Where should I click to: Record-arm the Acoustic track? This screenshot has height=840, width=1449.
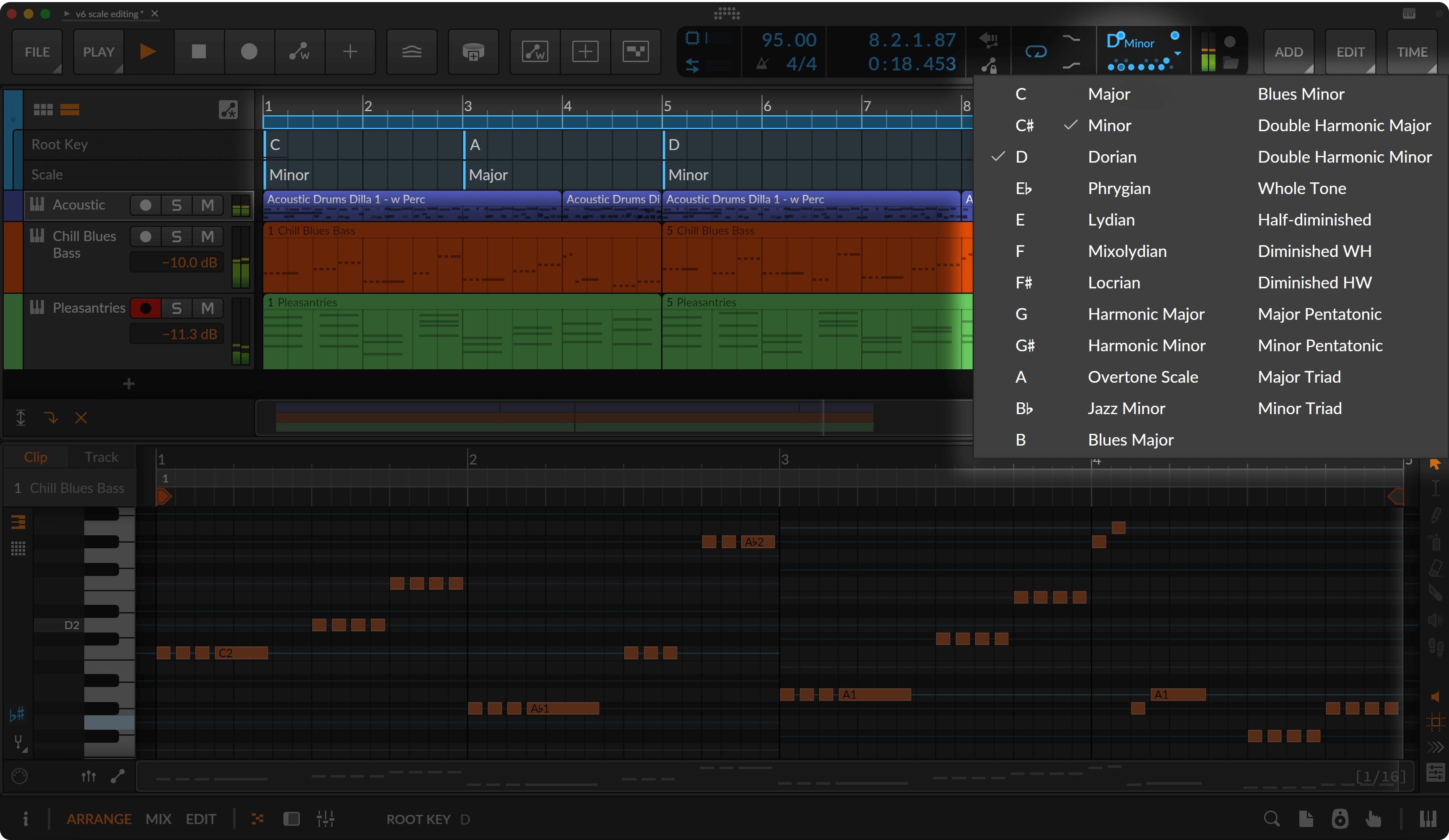pyautogui.click(x=145, y=205)
